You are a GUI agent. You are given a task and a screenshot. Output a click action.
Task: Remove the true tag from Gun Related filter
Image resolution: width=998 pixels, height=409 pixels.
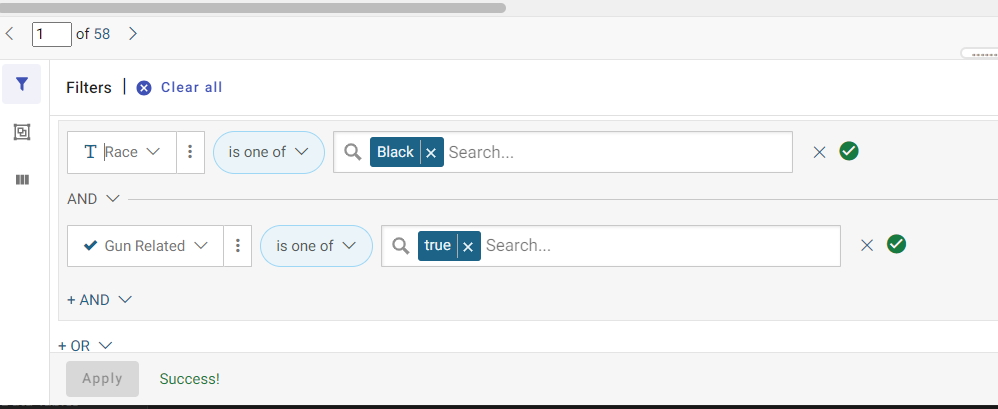(x=468, y=247)
